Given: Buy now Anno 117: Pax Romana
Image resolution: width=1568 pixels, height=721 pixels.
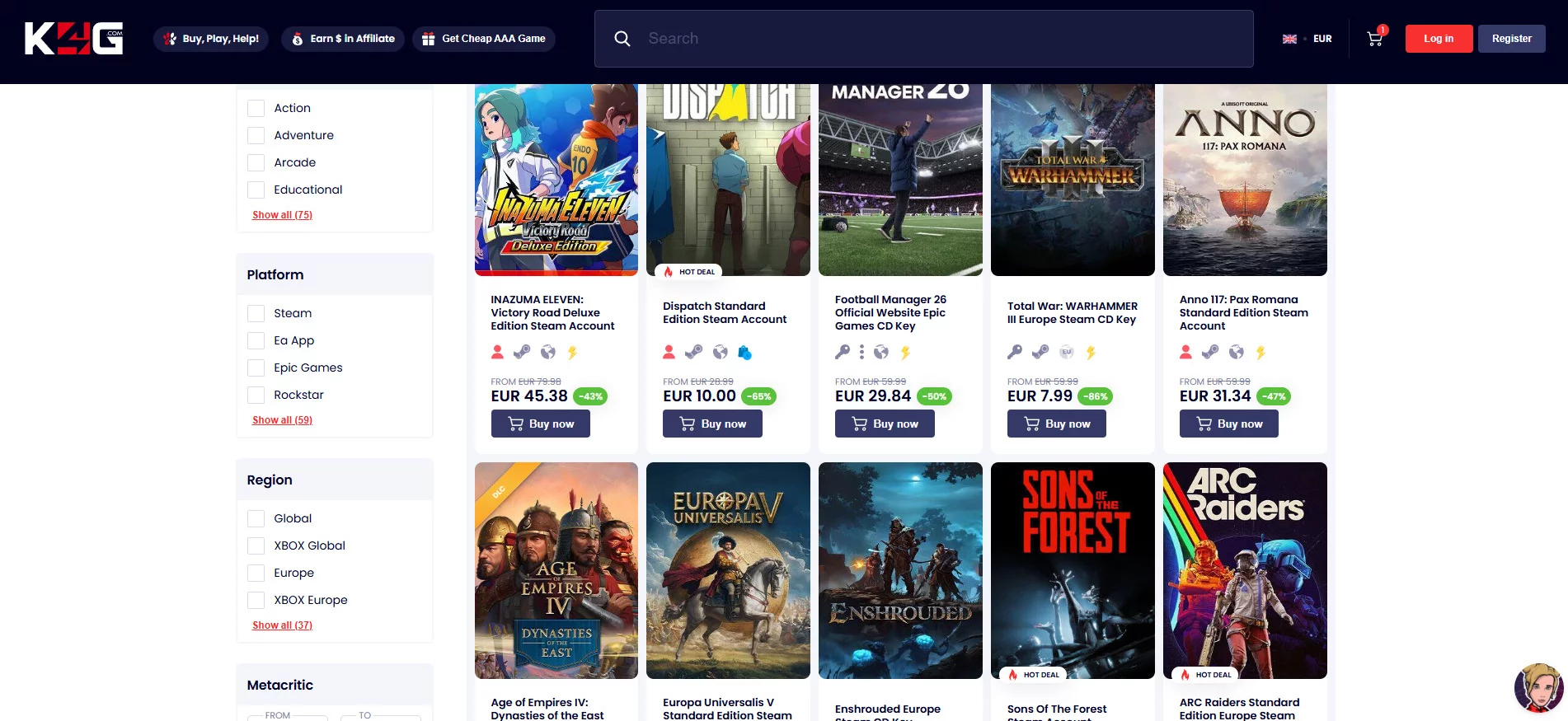Looking at the screenshot, I should (1229, 424).
